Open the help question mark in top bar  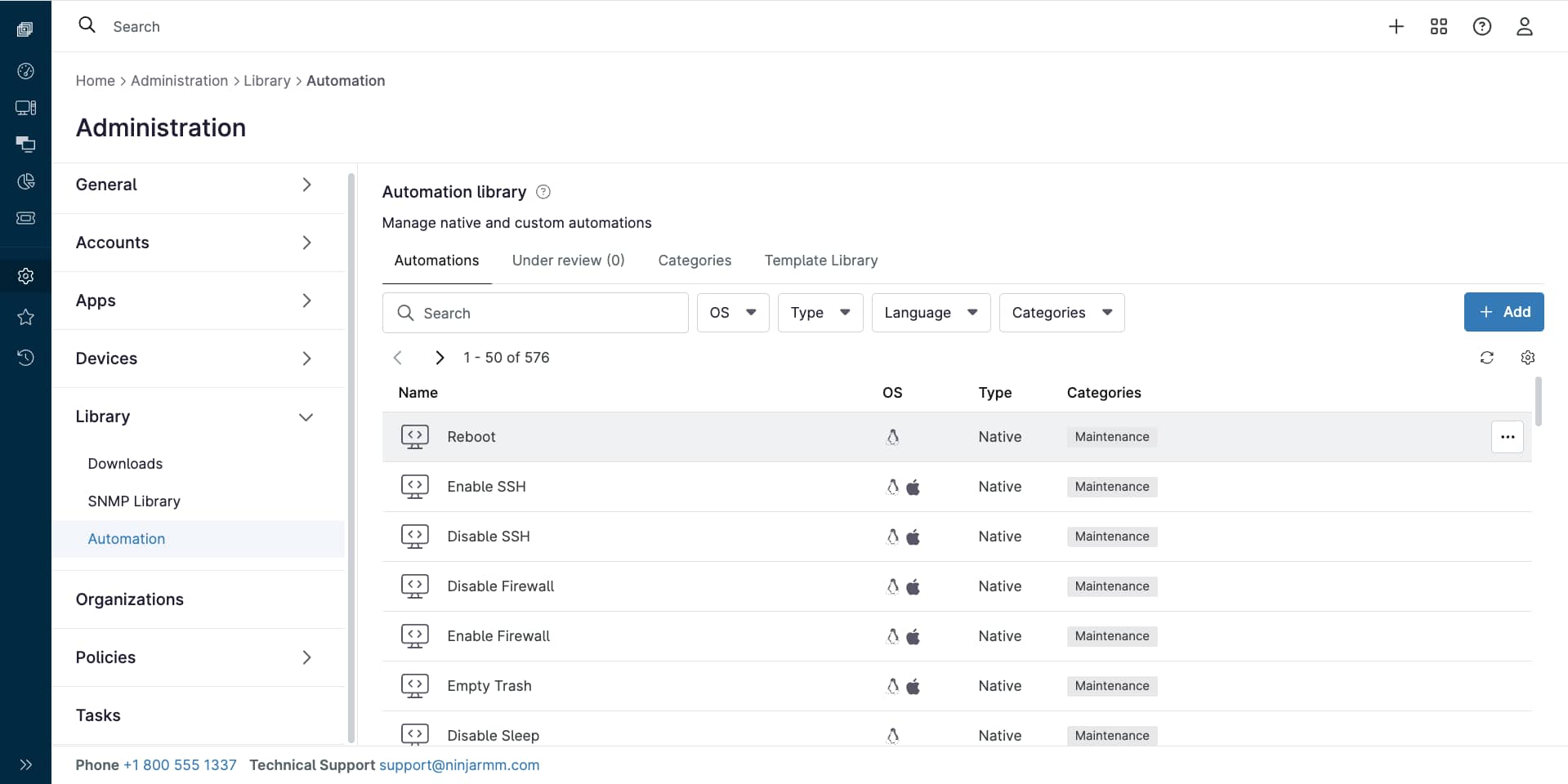click(x=1482, y=26)
